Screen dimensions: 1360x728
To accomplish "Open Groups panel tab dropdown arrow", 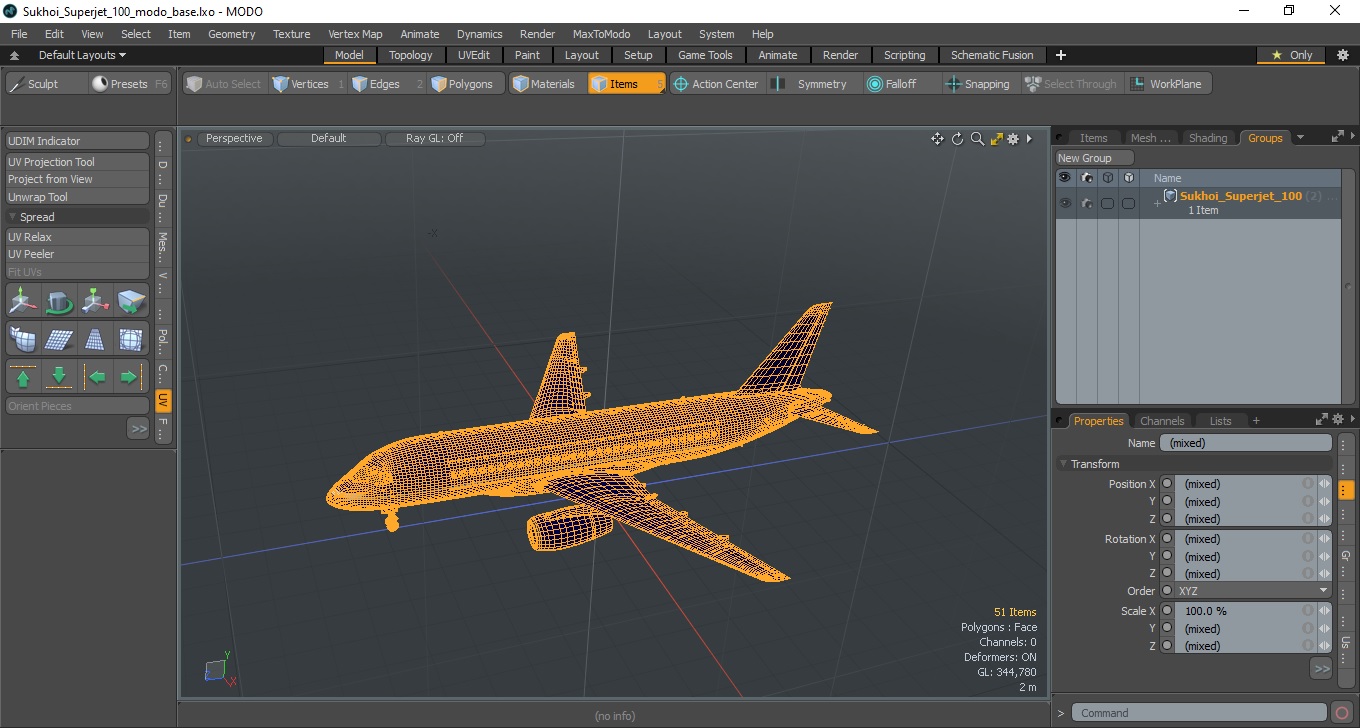I will (x=1300, y=138).
